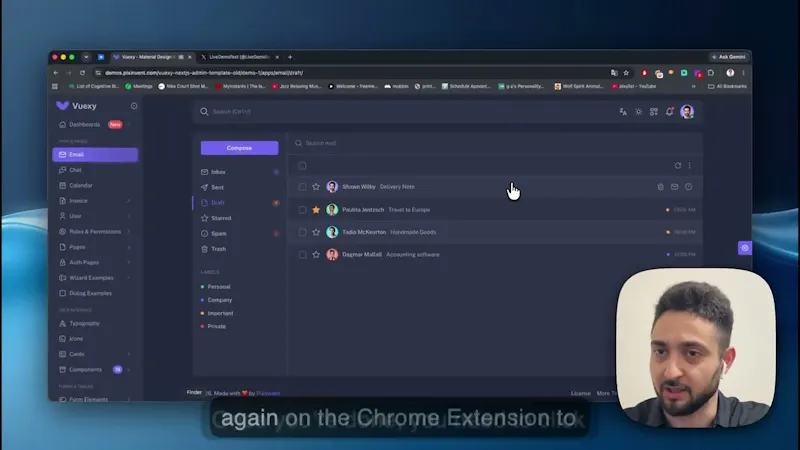Expand the Dashboards sidebar menu

tap(95, 124)
